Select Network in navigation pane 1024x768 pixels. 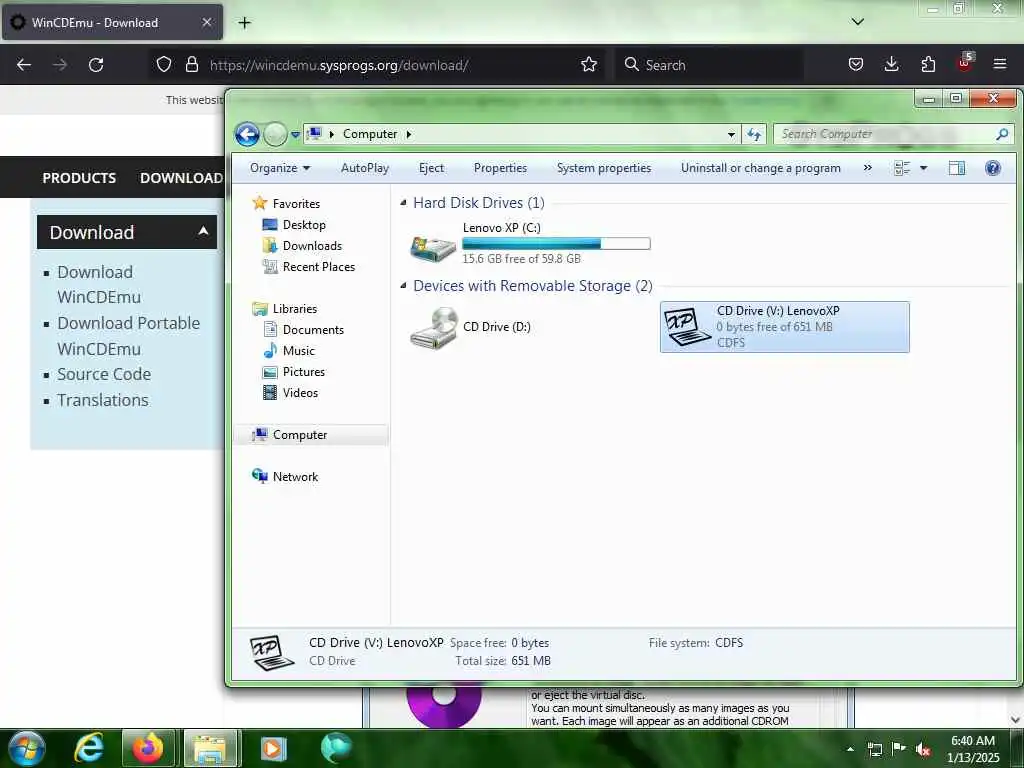(295, 477)
